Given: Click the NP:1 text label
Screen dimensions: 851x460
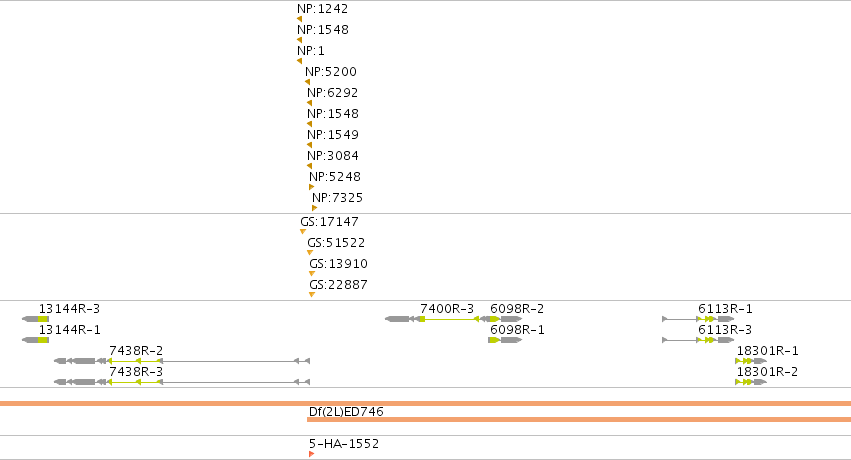Looking at the screenshot, I should [x=311, y=51].
